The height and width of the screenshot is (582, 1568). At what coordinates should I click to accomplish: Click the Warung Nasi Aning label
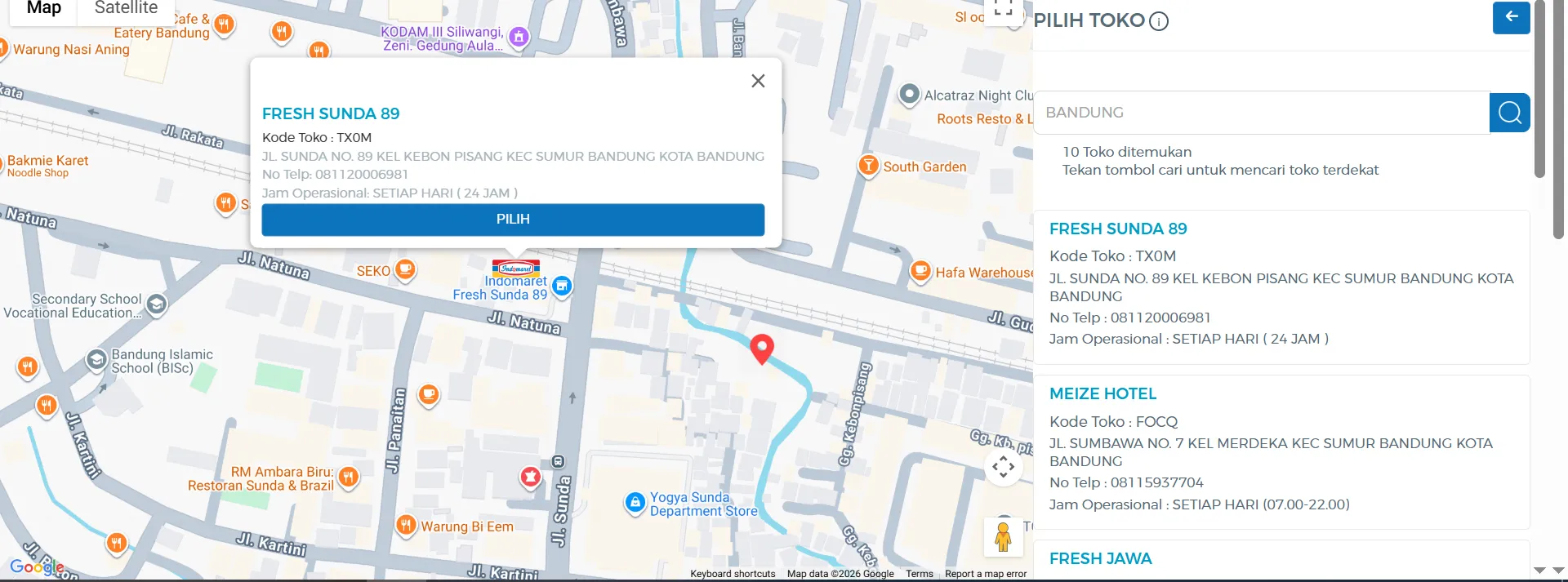pos(71,50)
